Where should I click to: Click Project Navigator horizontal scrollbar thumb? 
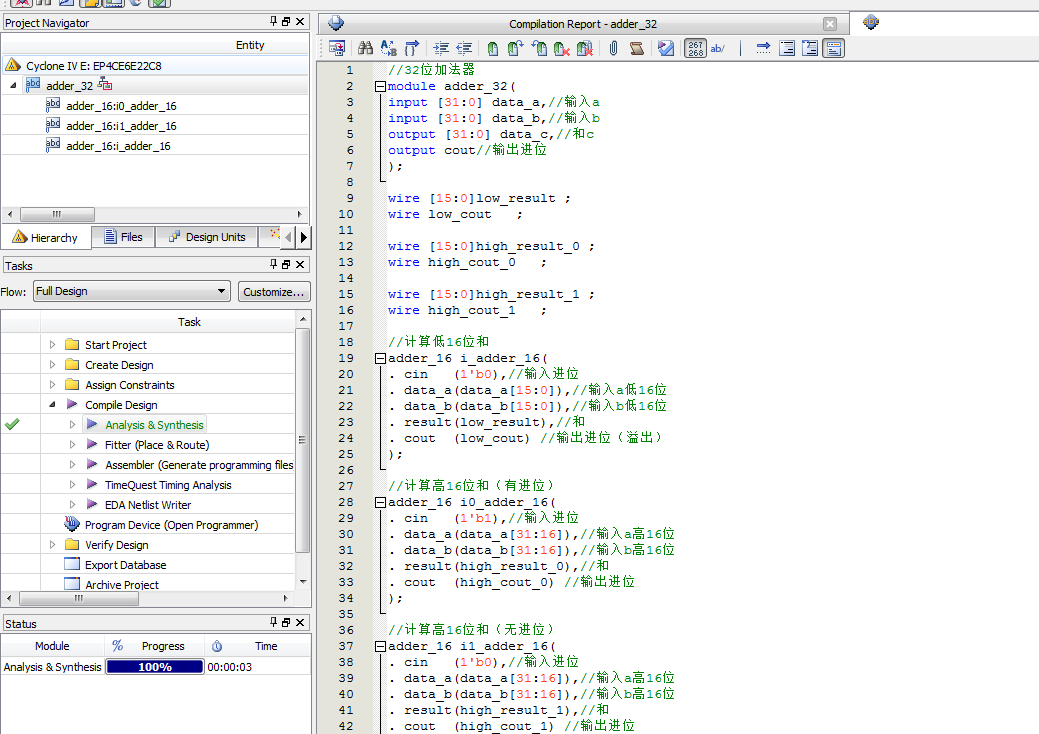(x=57, y=214)
